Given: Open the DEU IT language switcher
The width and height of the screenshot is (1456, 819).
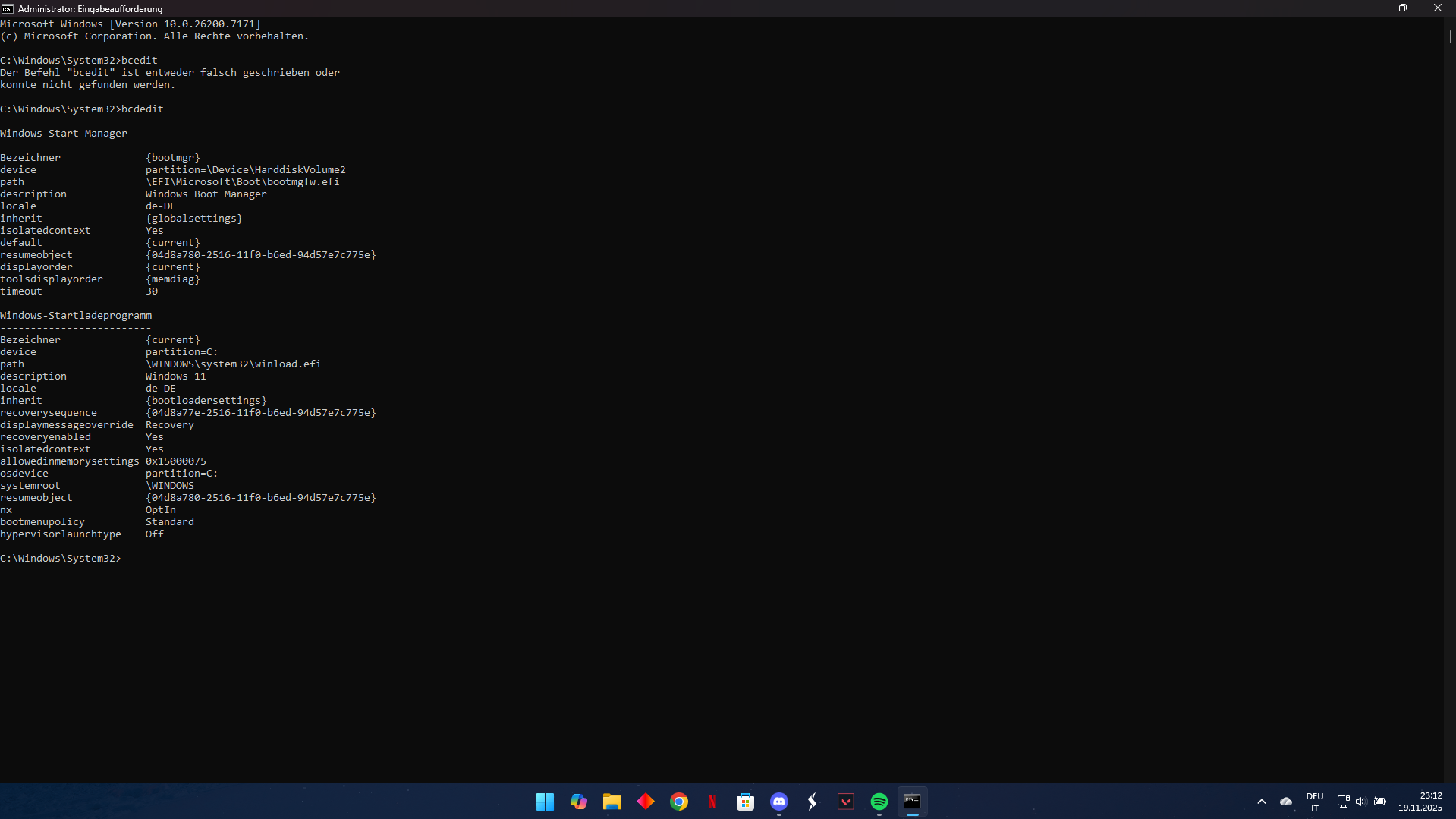Looking at the screenshot, I should 1315,802.
